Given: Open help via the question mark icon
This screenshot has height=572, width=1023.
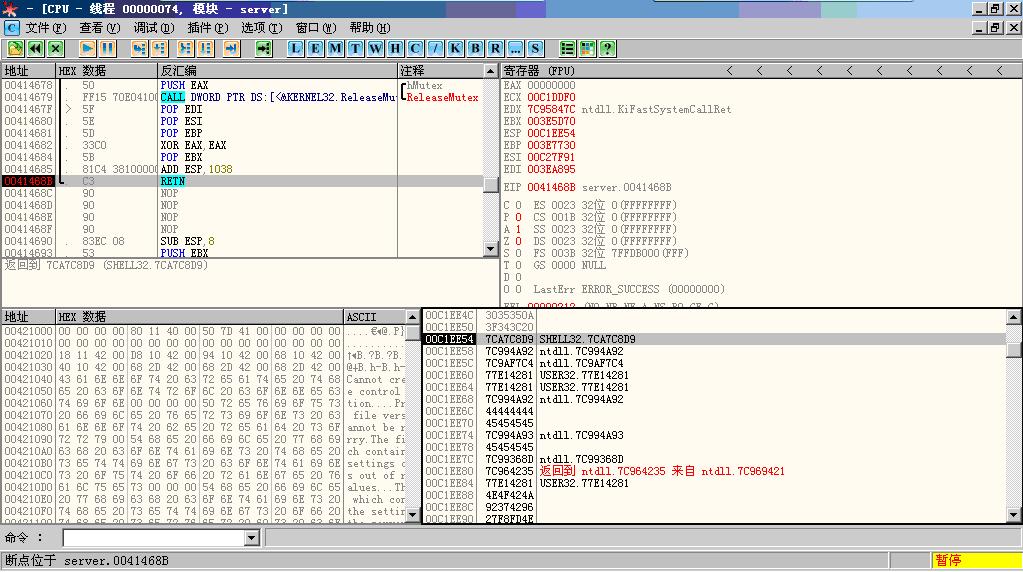Looking at the screenshot, I should pos(607,48).
